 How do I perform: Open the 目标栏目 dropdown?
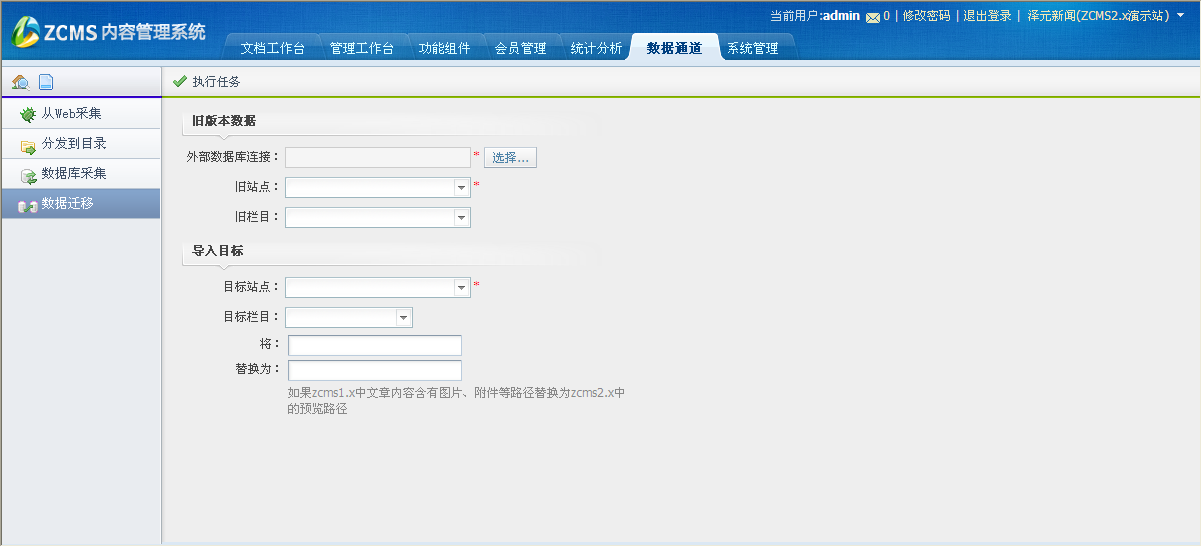pos(403,318)
